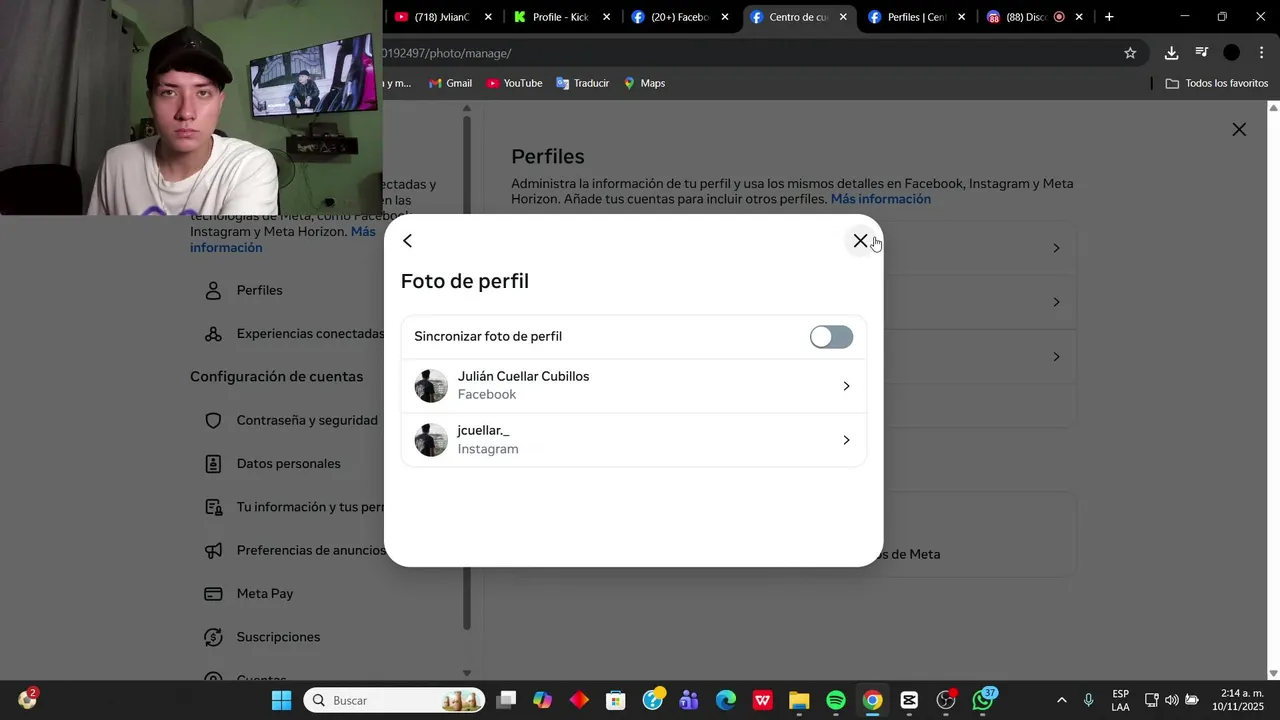Open Microsoft Store from taskbar
The image size is (1280, 720).
coord(616,700)
